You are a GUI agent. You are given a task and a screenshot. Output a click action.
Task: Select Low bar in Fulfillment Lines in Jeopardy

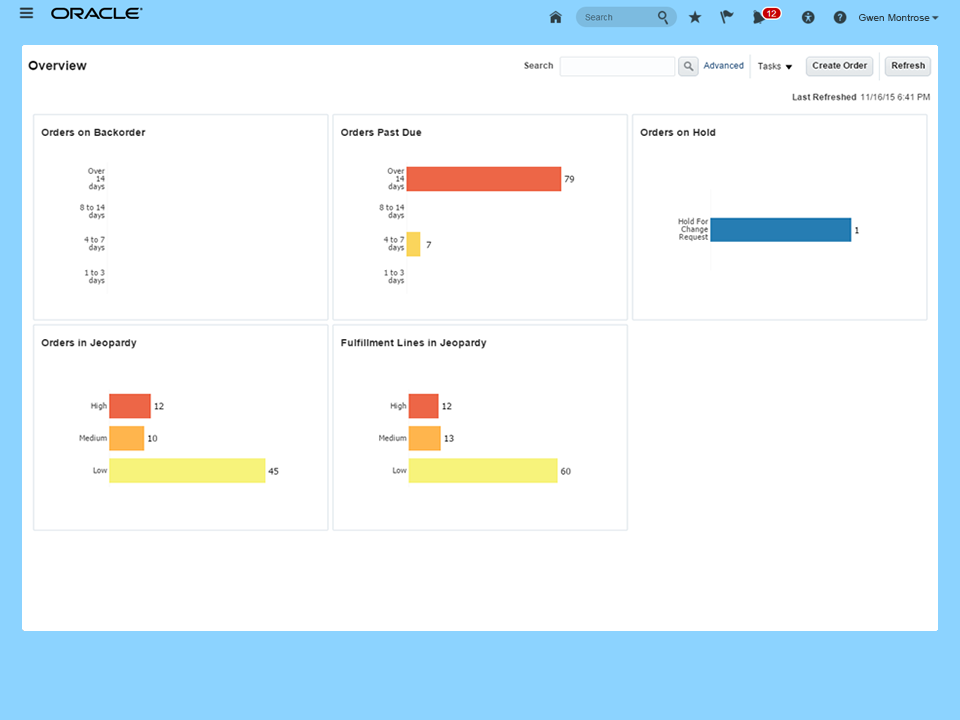tap(483, 471)
